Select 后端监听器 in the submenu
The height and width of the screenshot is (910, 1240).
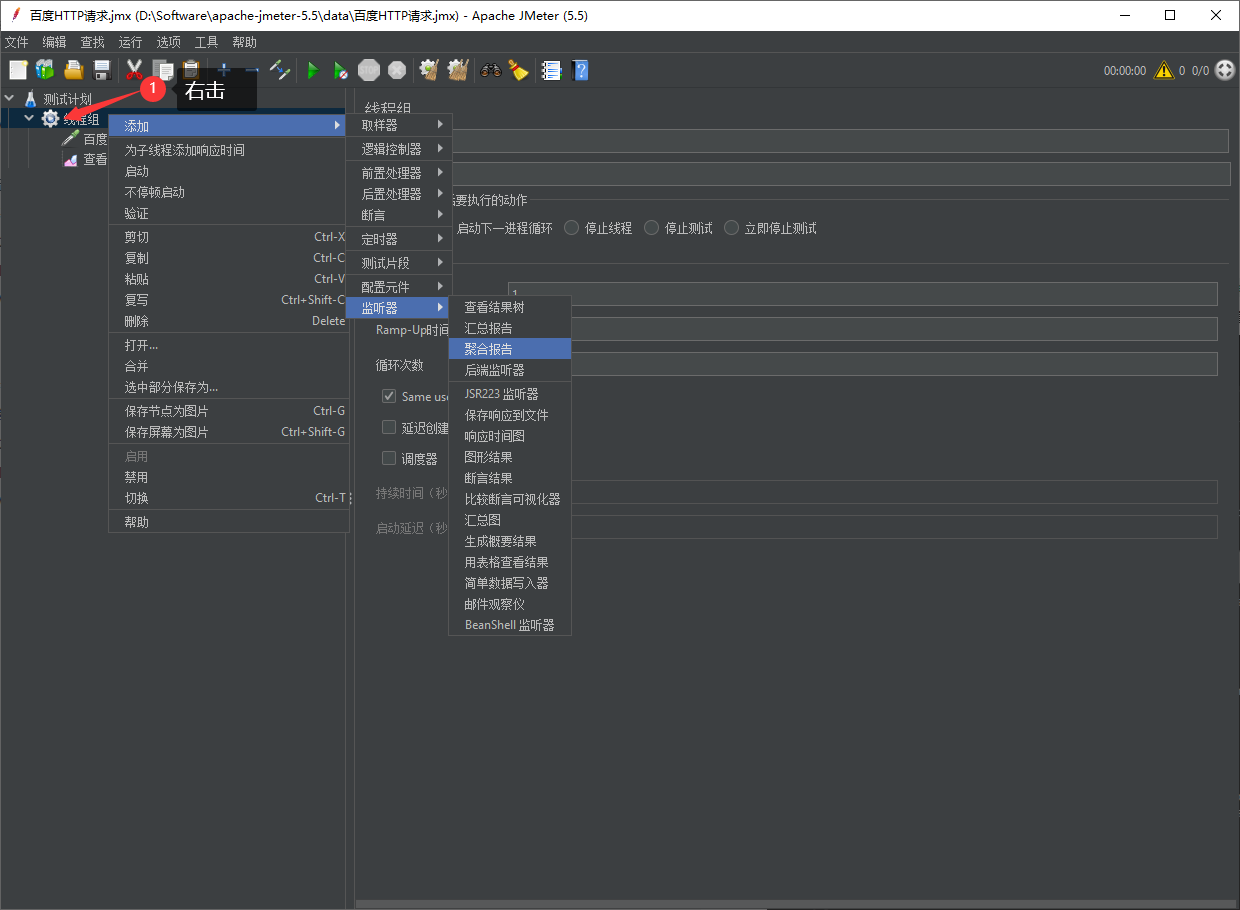click(510, 370)
